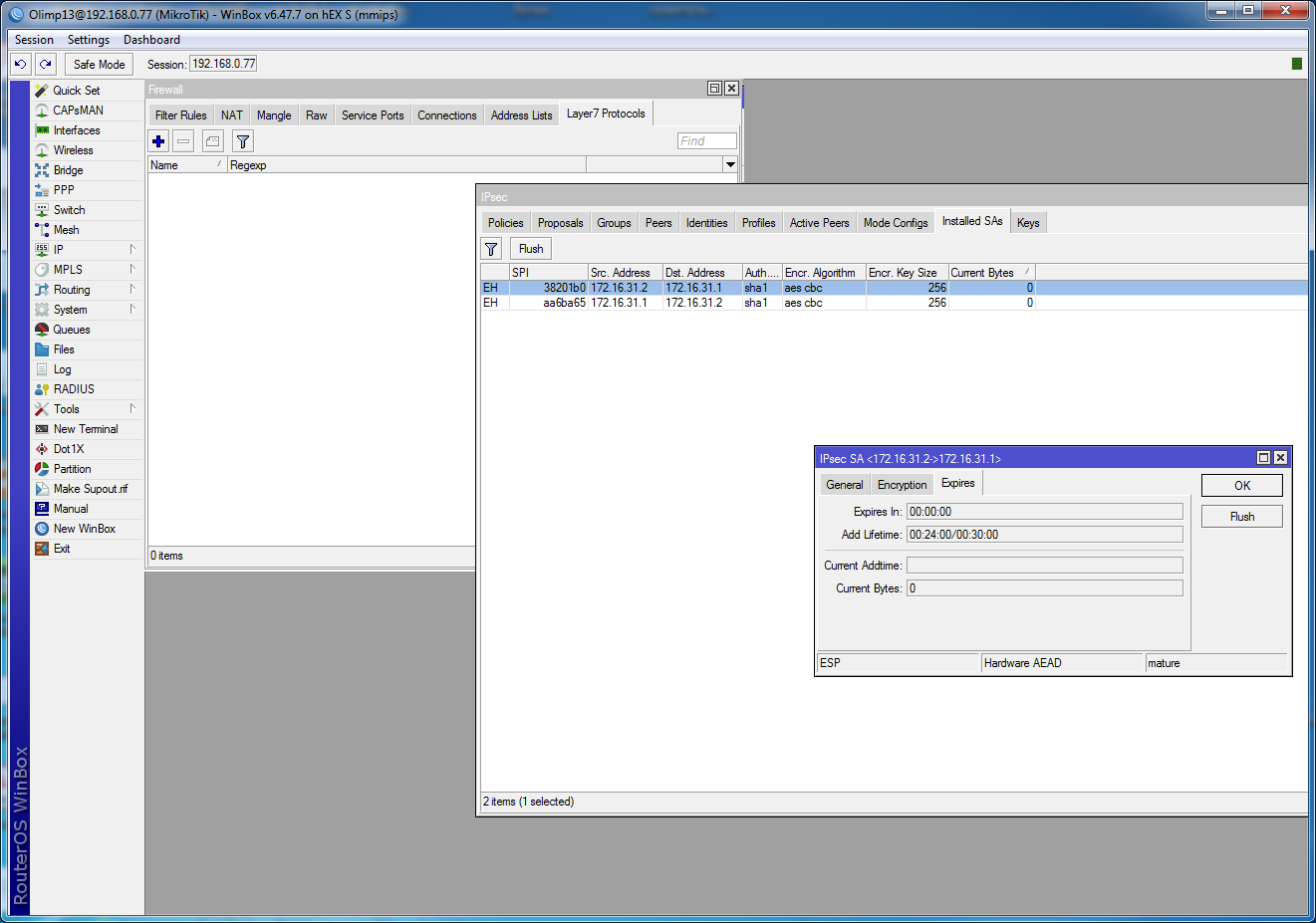Sort by Current Bytes column header
The width and height of the screenshot is (1316, 923).
pos(992,273)
